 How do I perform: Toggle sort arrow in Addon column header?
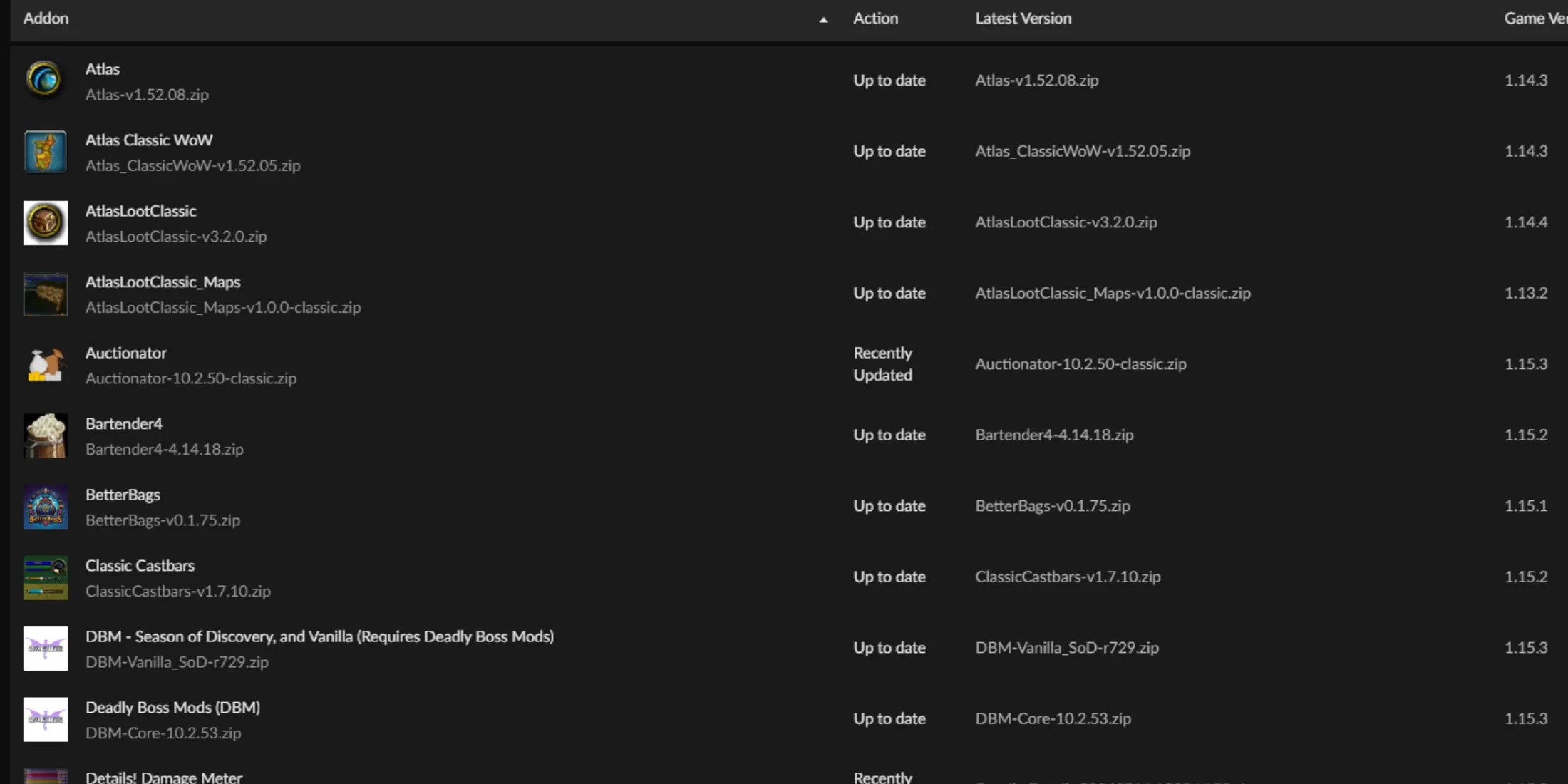point(823,20)
